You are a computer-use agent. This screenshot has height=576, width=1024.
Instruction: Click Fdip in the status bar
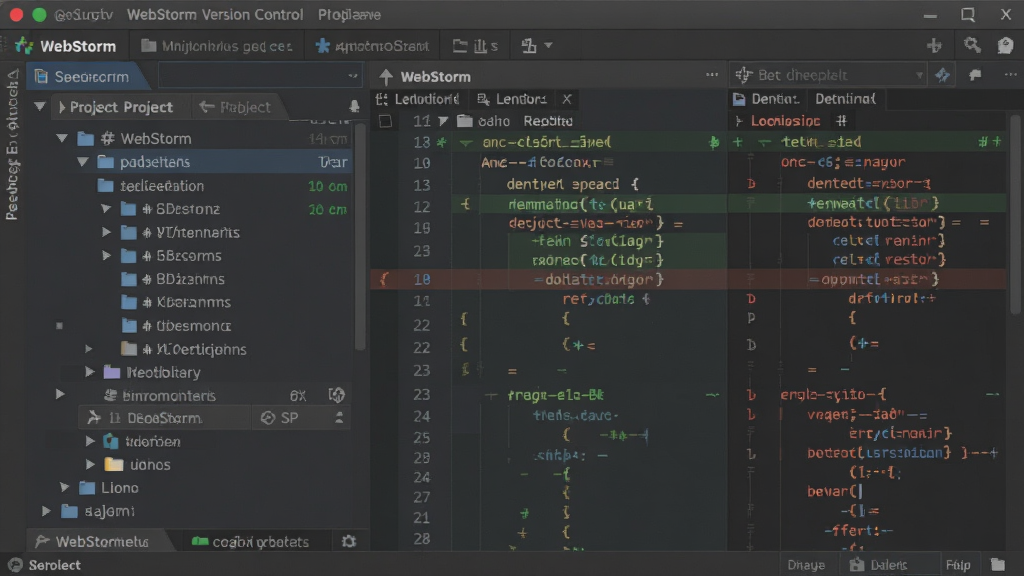pyautogui.click(x=958, y=565)
